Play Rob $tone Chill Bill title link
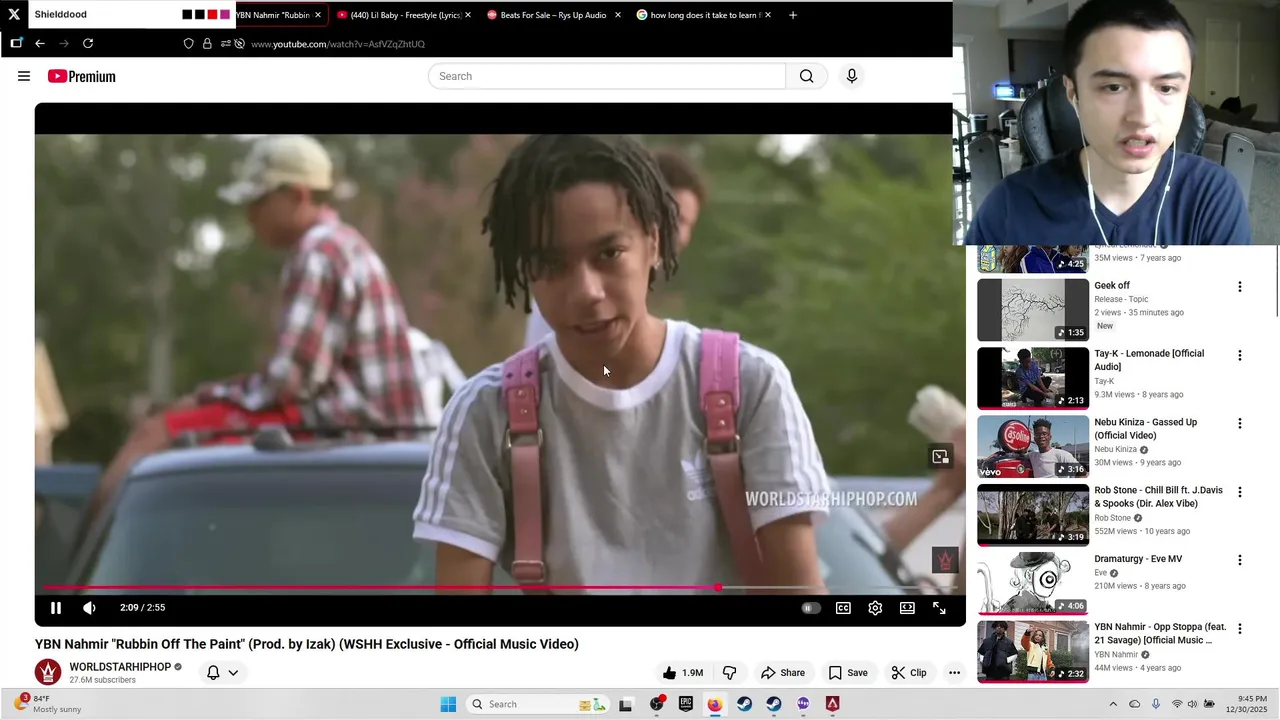 (x=1158, y=497)
